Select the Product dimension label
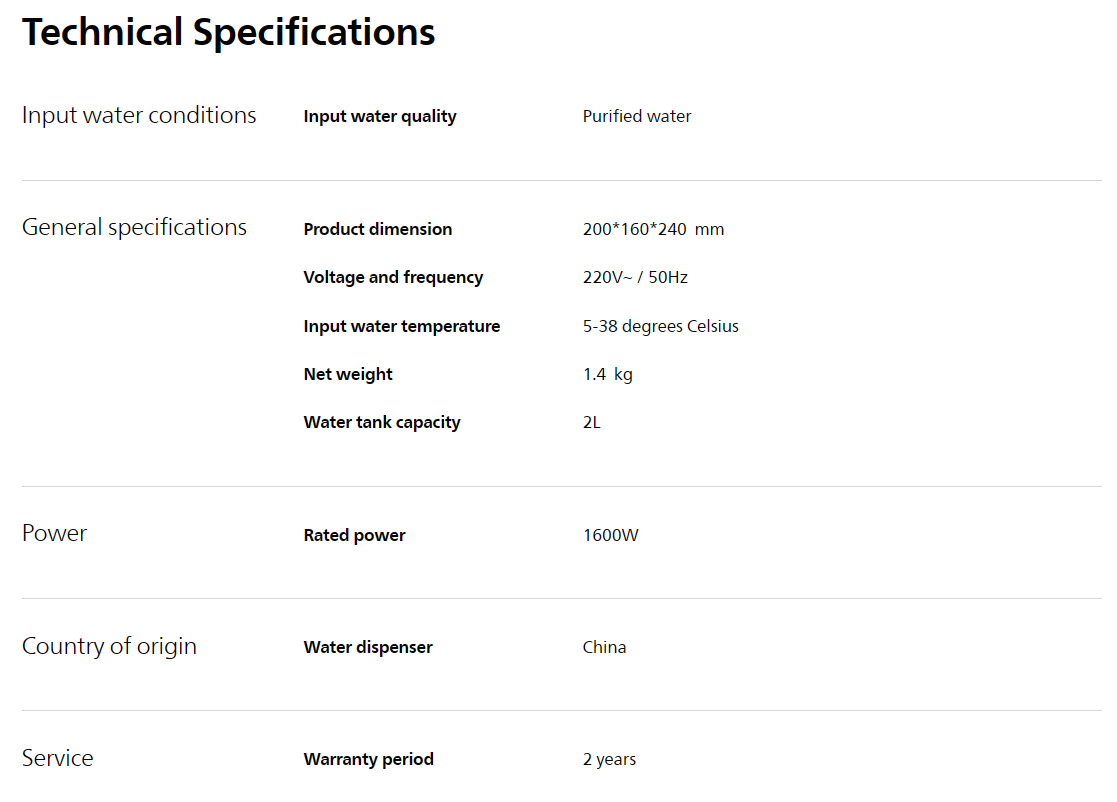Viewport: 1117px width, 802px height. click(x=378, y=229)
